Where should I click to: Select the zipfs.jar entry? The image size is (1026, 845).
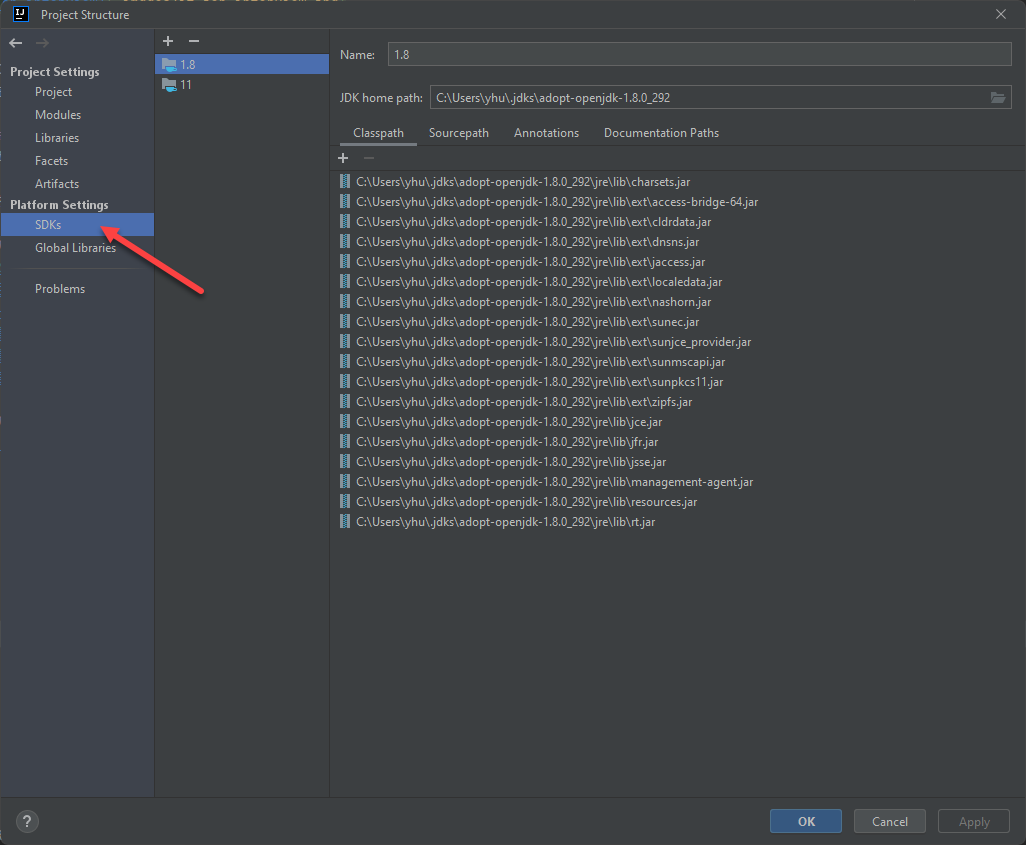coord(516,401)
